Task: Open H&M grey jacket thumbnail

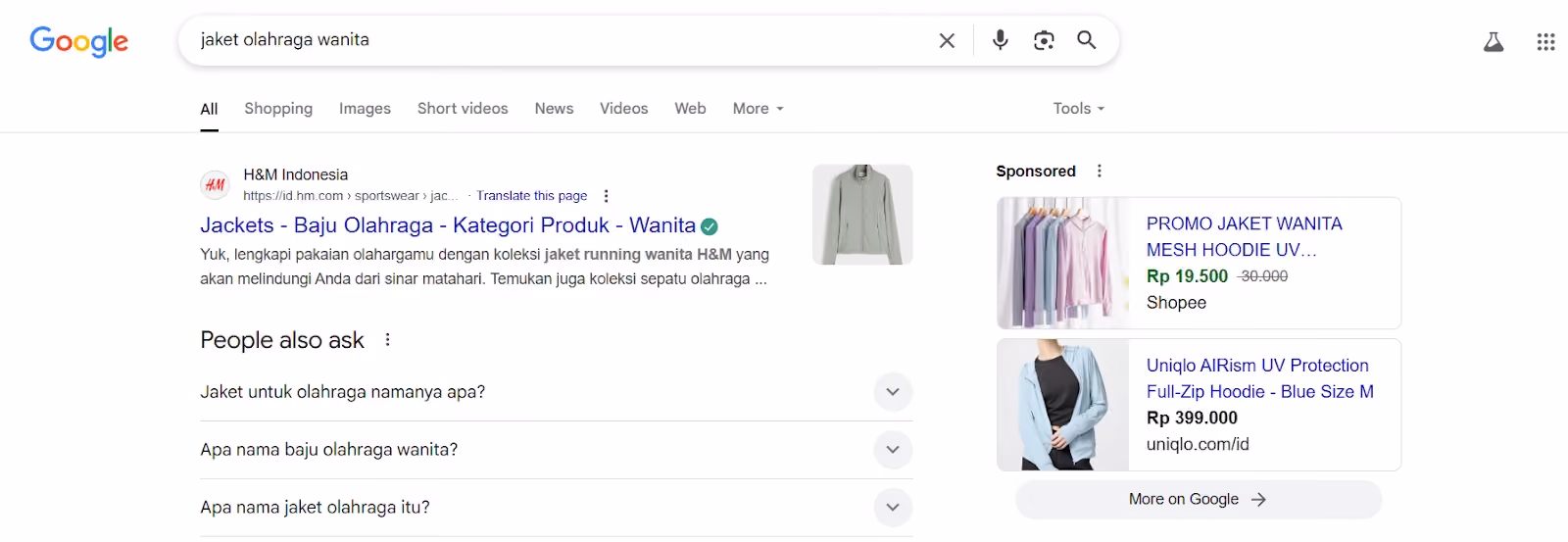Action: pos(862,215)
